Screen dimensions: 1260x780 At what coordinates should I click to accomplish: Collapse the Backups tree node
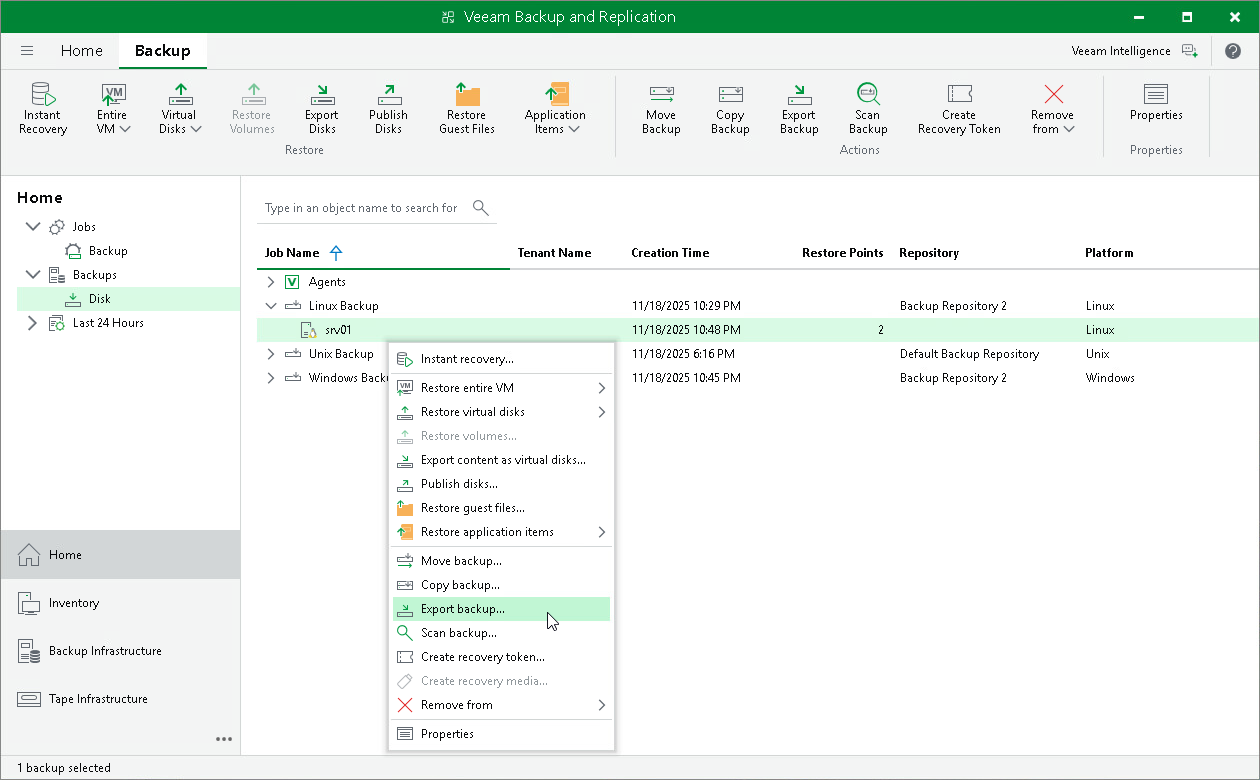pyautogui.click(x=33, y=275)
